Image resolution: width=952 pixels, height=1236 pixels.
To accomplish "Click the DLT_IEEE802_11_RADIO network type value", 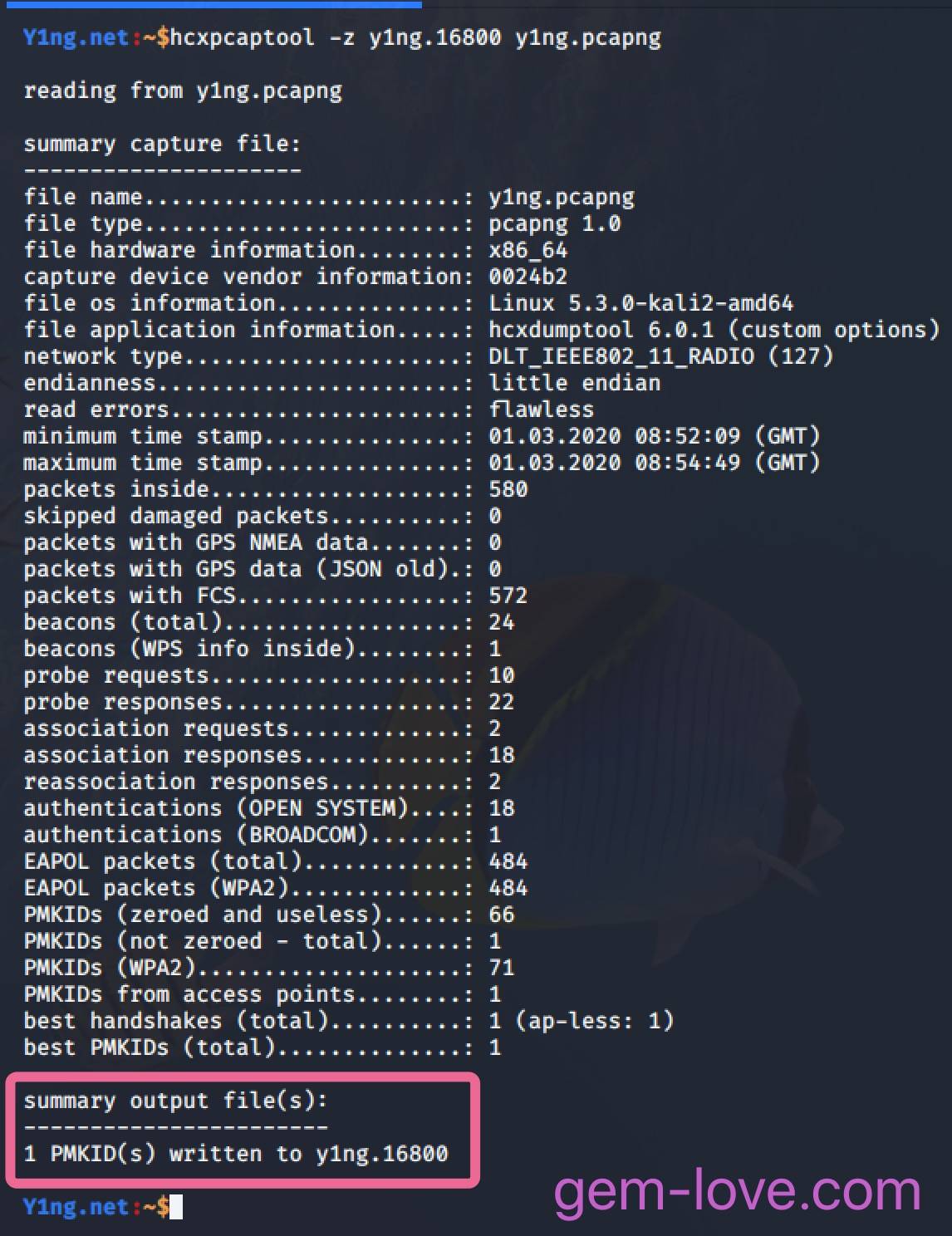I will pyautogui.click(x=661, y=356).
